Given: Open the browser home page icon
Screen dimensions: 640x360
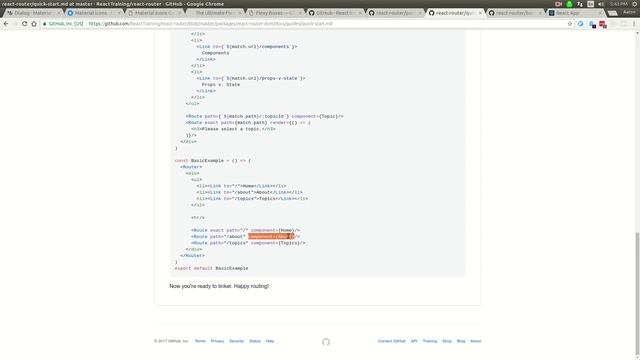Looking at the screenshot, I should coord(34,24).
